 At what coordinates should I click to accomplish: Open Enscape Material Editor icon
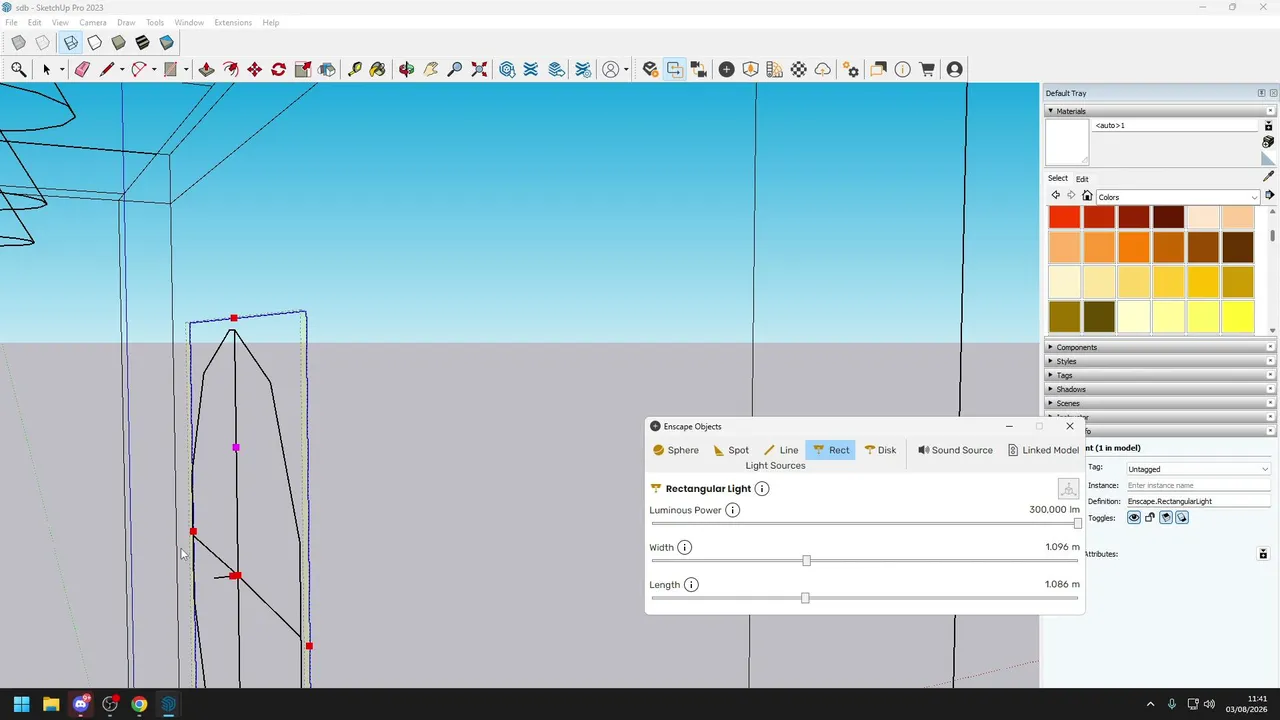tap(798, 69)
